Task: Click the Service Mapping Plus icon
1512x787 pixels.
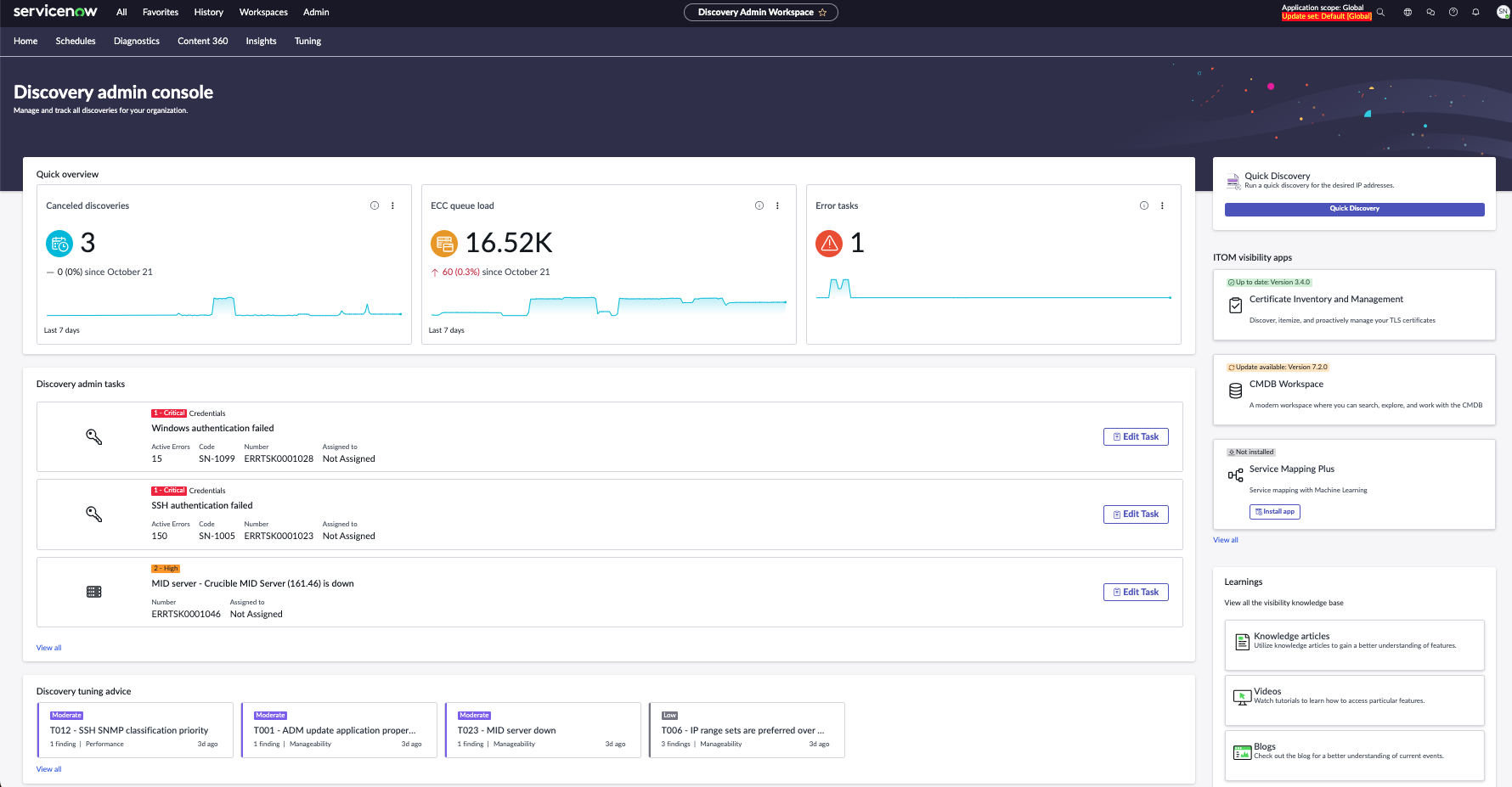Action: pos(1236,475)
